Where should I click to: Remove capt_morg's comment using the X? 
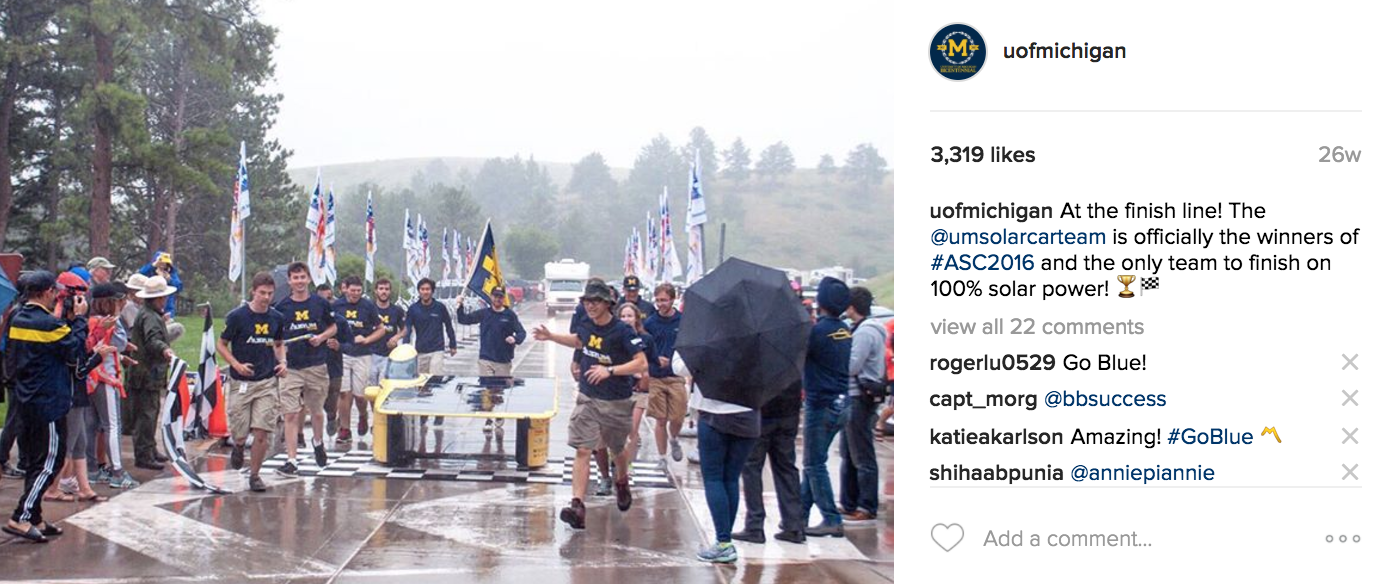pos(1350,399)
